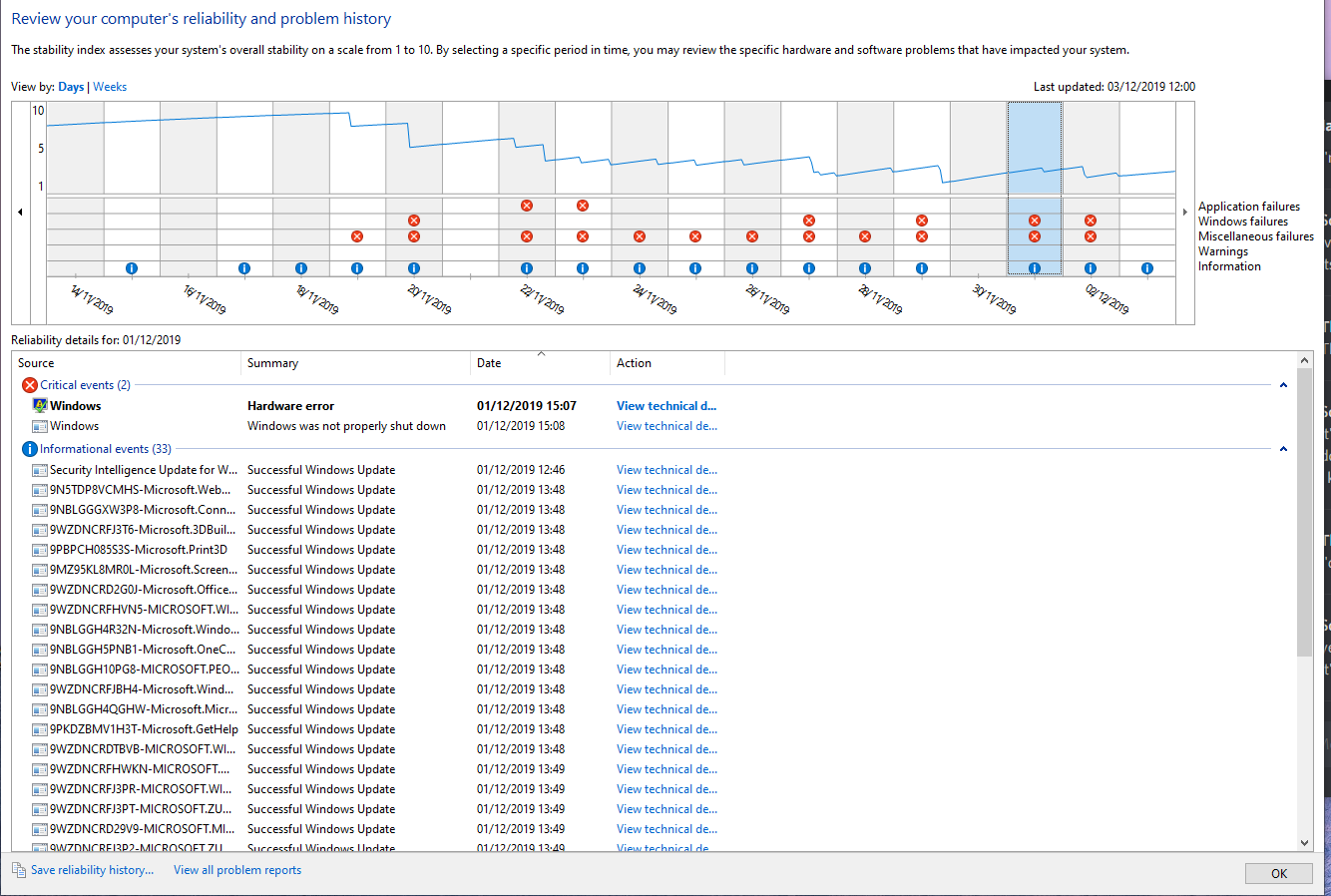
Task: Click Miscellaneous failure icon in highlighted 01/12/2019 column
Action: pyautogui.click(x=1035, y=236)
